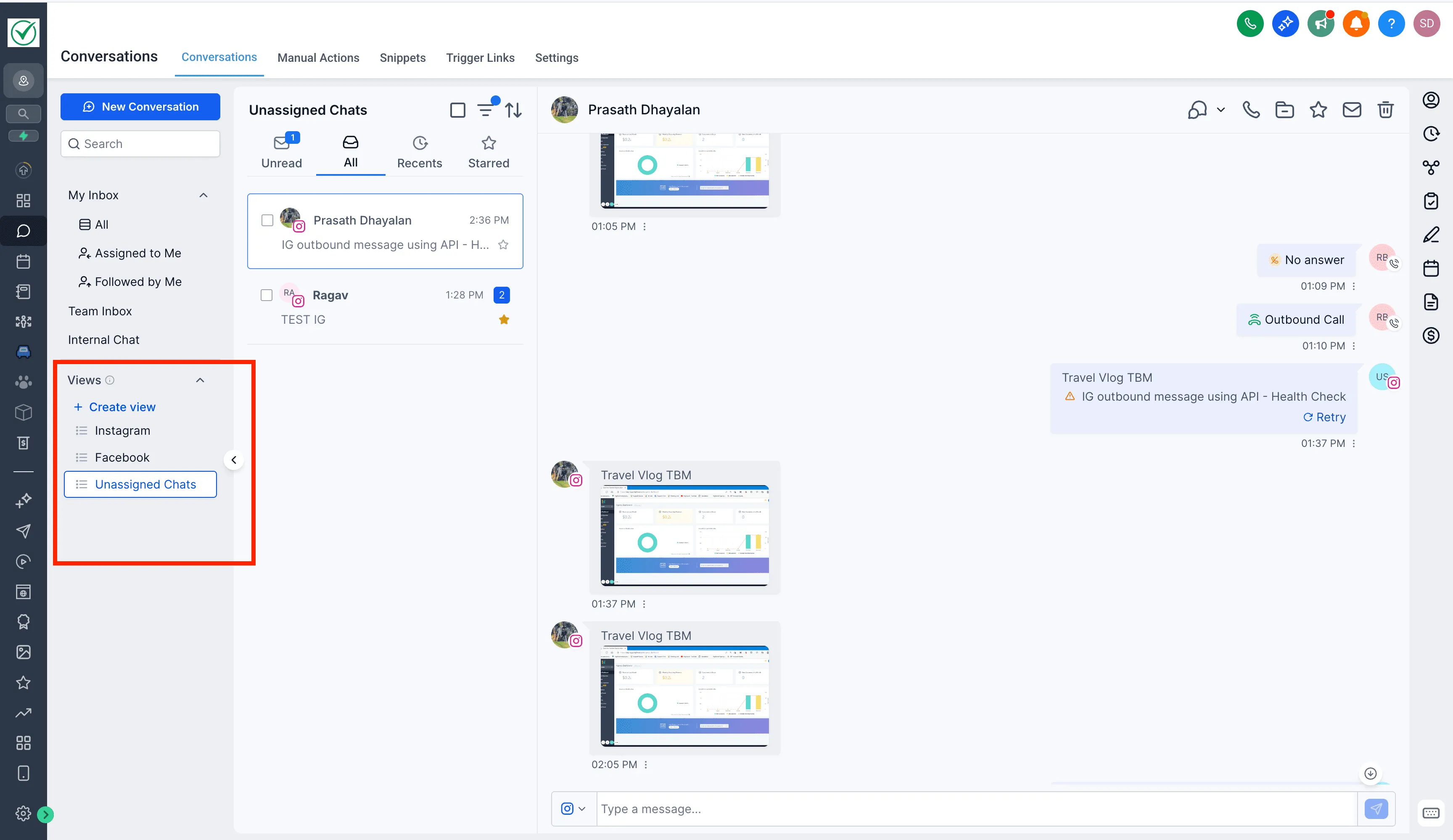Open Calendars from the left sidebar

tap(23, 261)
